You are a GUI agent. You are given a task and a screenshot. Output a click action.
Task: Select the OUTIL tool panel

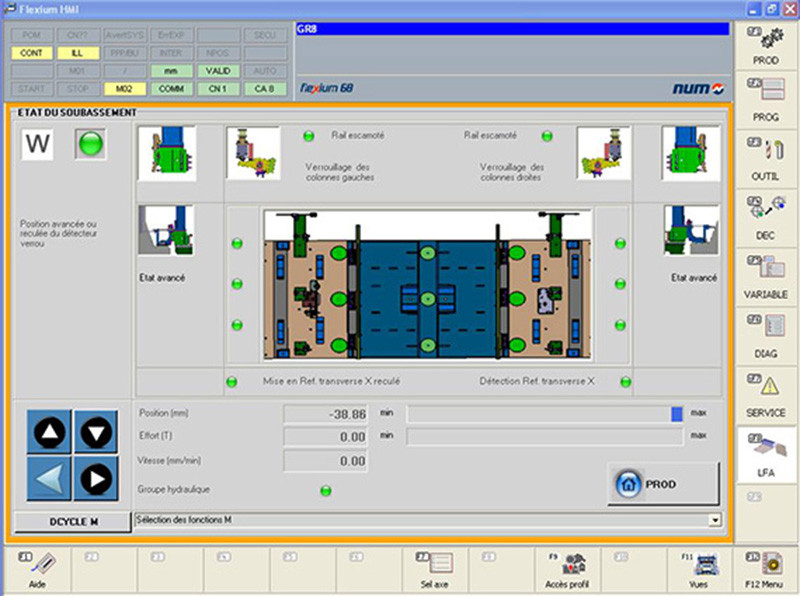point(766,159)
